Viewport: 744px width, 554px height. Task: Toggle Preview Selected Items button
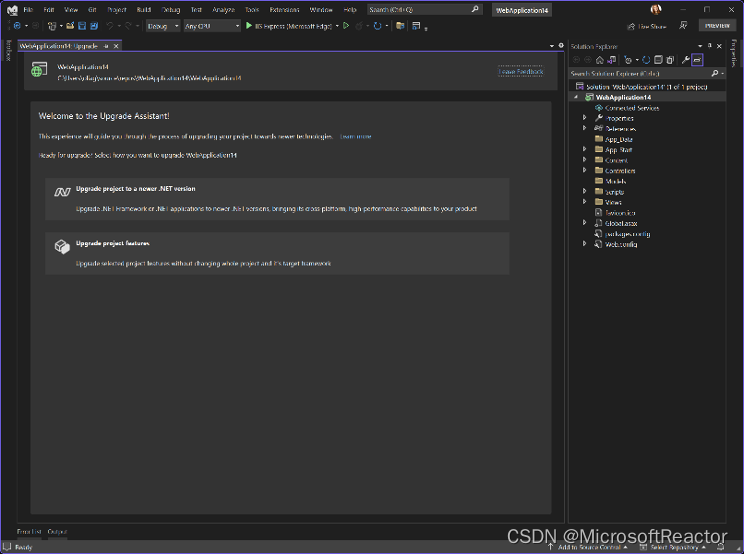click(x=697, y=60)
